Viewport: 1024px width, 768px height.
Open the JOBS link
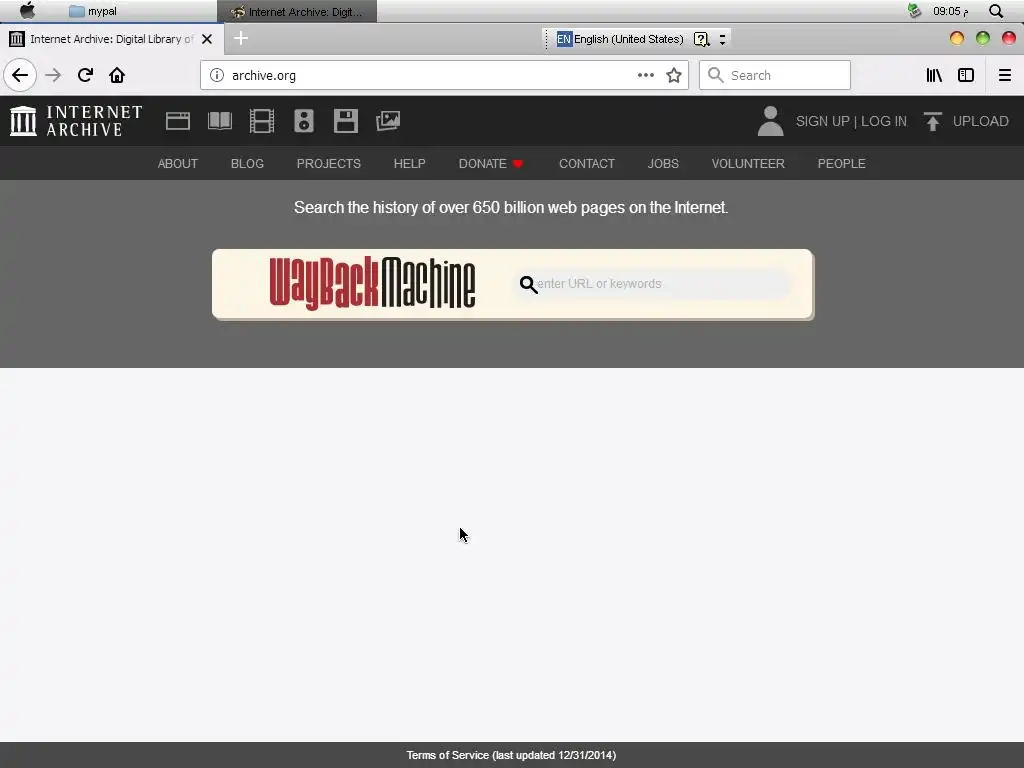[x=663, y=164]
